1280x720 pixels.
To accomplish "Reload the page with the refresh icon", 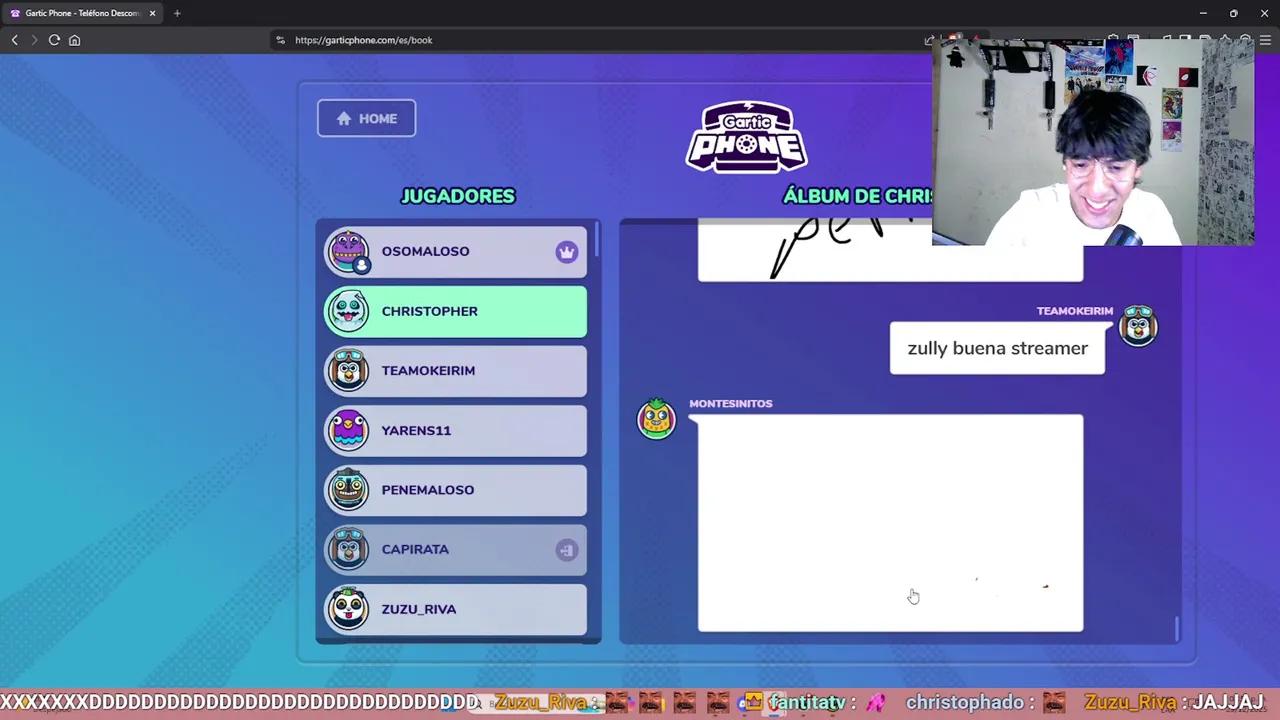I will 54,40.
